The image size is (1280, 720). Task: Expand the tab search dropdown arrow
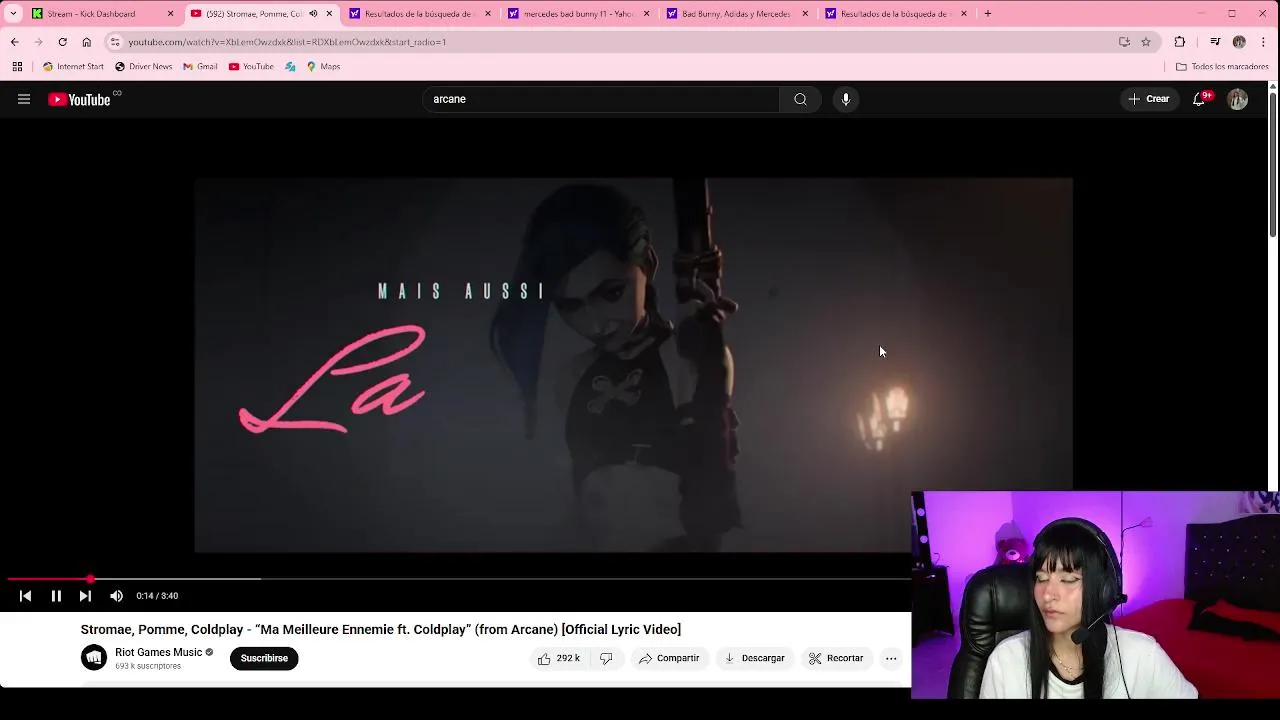click(13, 14)
